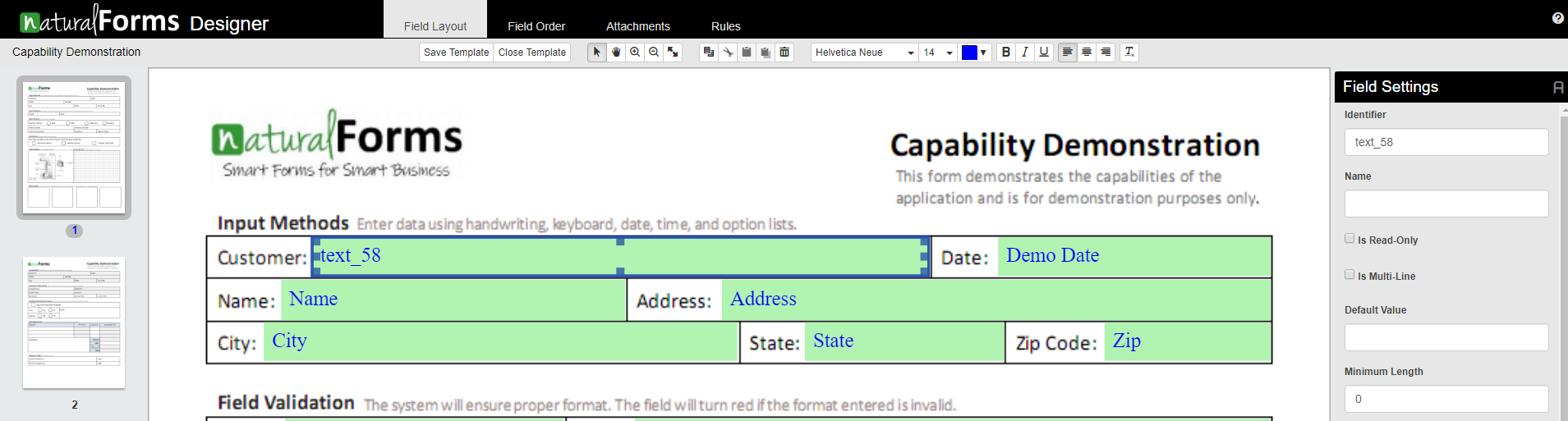Click the zoom out magnifier
1568x421 pixels.
[654, 52]
